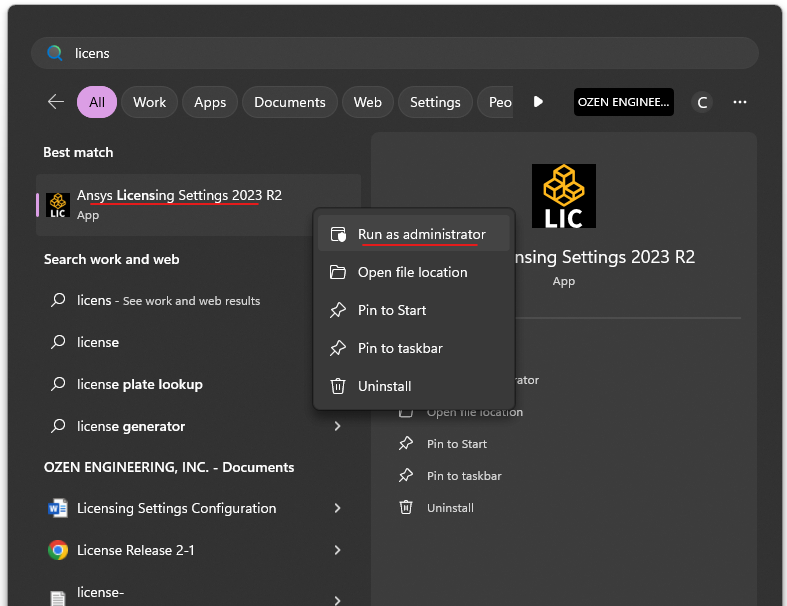The image size is (787, 606).
Task: Select Pin to Start in context menu
Action: (392, 310)
